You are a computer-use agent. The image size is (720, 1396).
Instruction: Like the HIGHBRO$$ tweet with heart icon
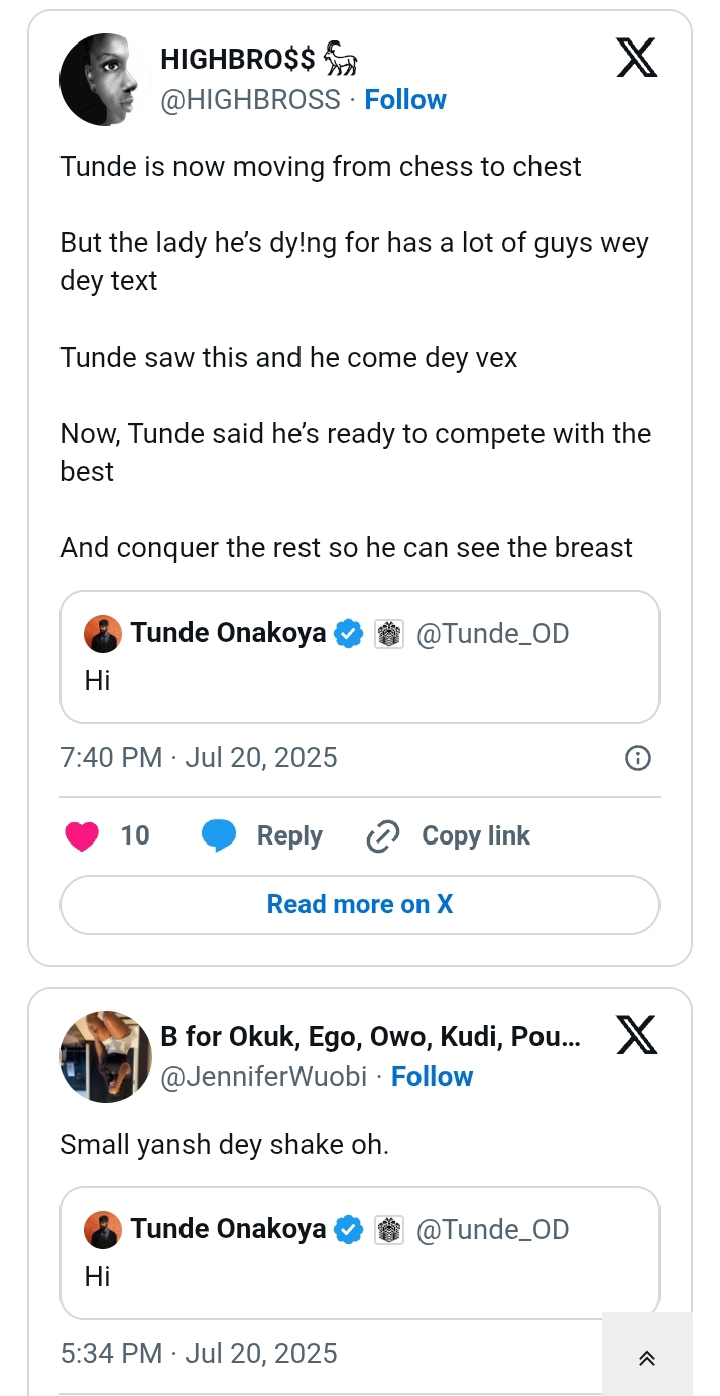(x=82, y=836)
